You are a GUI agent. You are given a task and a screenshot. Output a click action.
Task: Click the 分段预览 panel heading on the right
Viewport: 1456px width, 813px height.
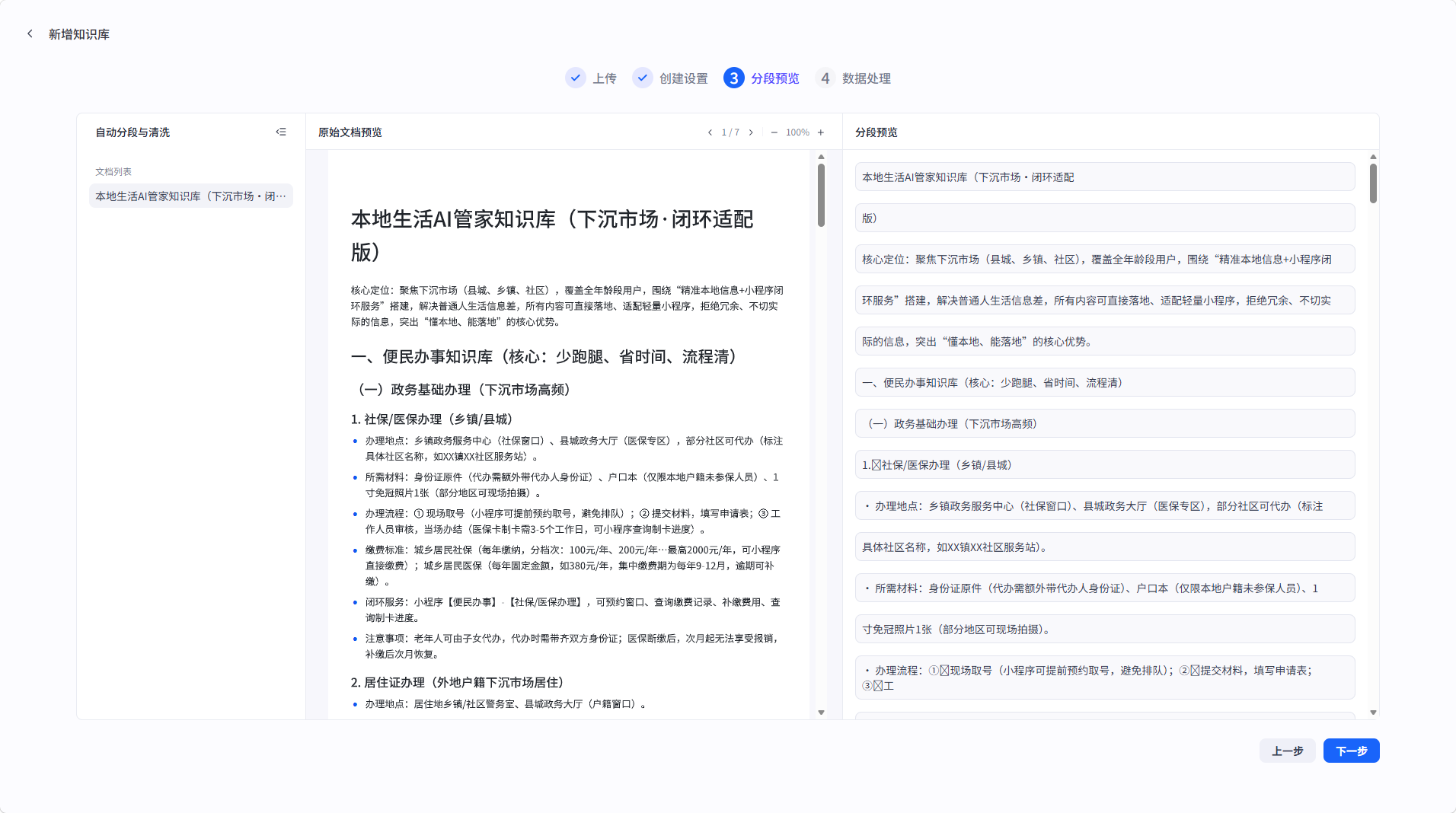(876, 132)
